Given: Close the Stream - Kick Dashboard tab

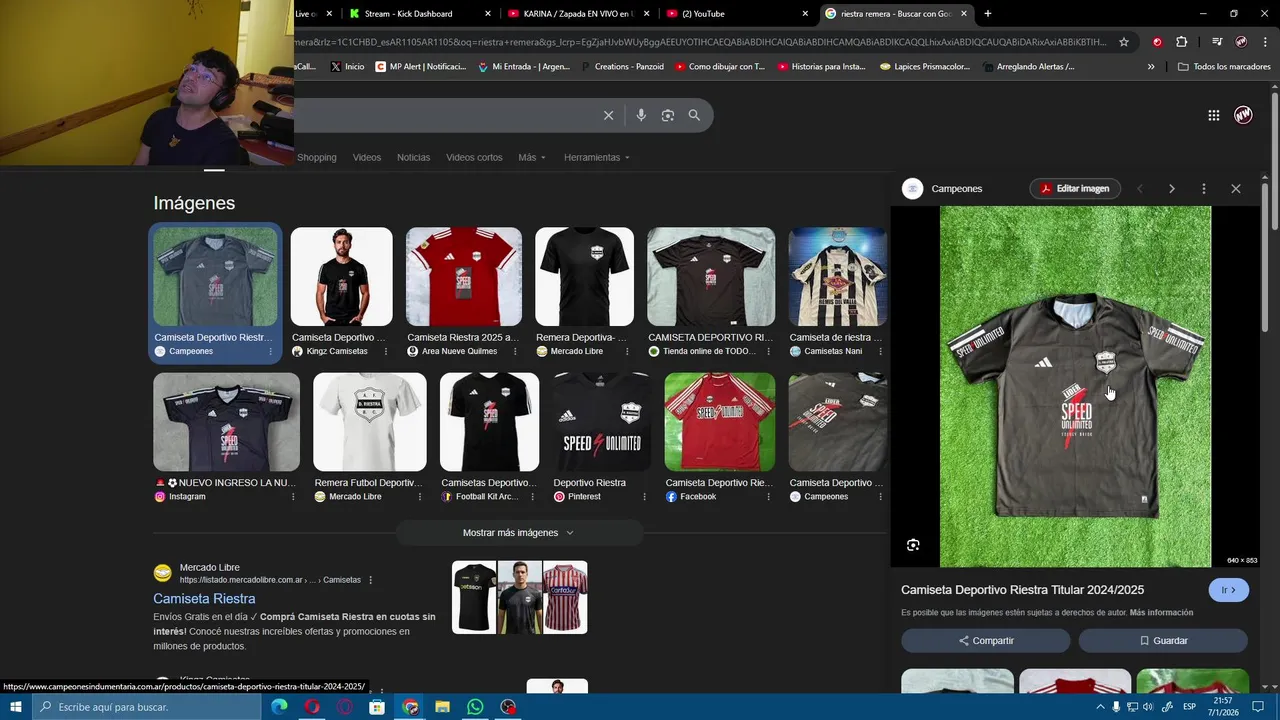Looking at the screenshot, I should 488,14.
